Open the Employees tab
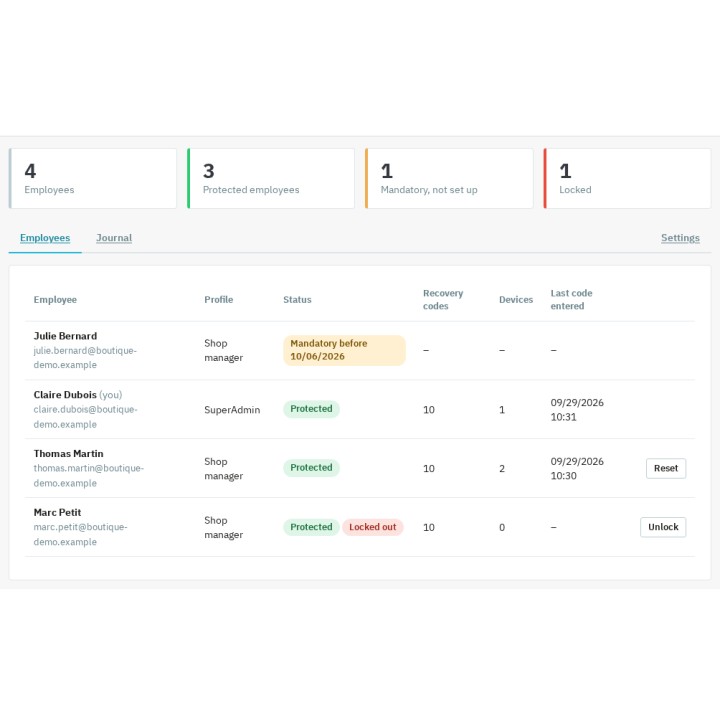720x720 pixels. (x=45, y=238)
